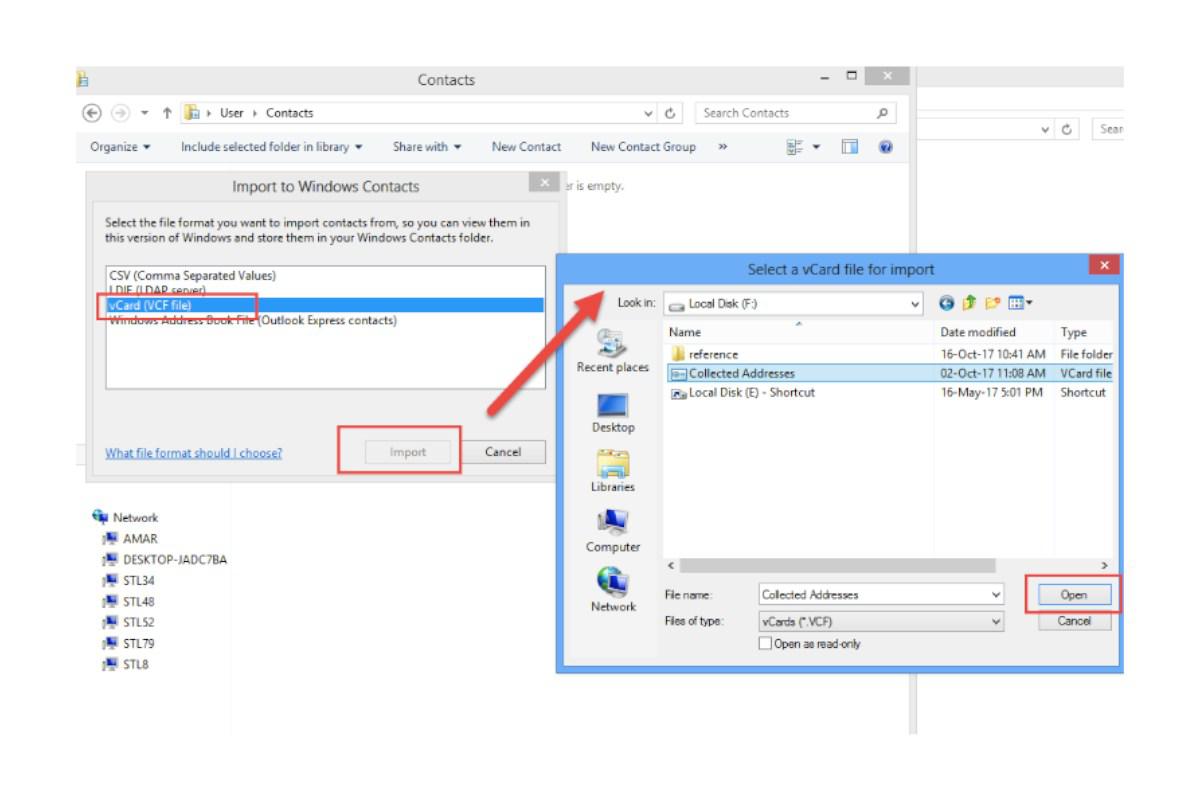This screenshot has height=800, width=1200.
Task: Expand the File name combo box arrow
Action: click(996, 595)
